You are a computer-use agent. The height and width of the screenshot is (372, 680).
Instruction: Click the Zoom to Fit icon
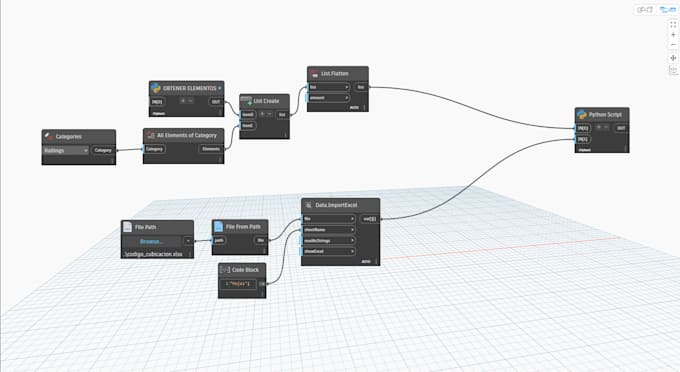pos(673,25)
